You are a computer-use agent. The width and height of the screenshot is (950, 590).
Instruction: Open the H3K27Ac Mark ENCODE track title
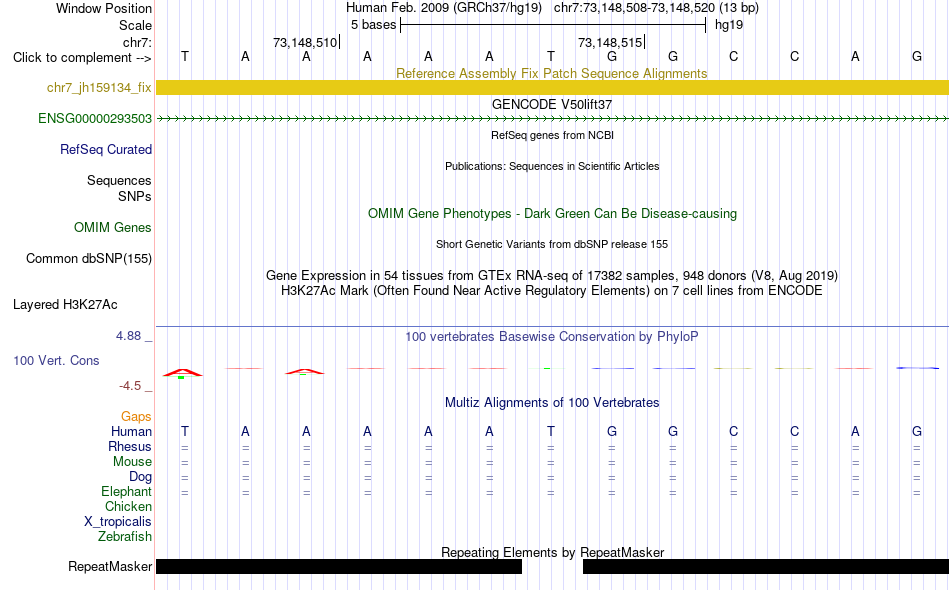551,291
